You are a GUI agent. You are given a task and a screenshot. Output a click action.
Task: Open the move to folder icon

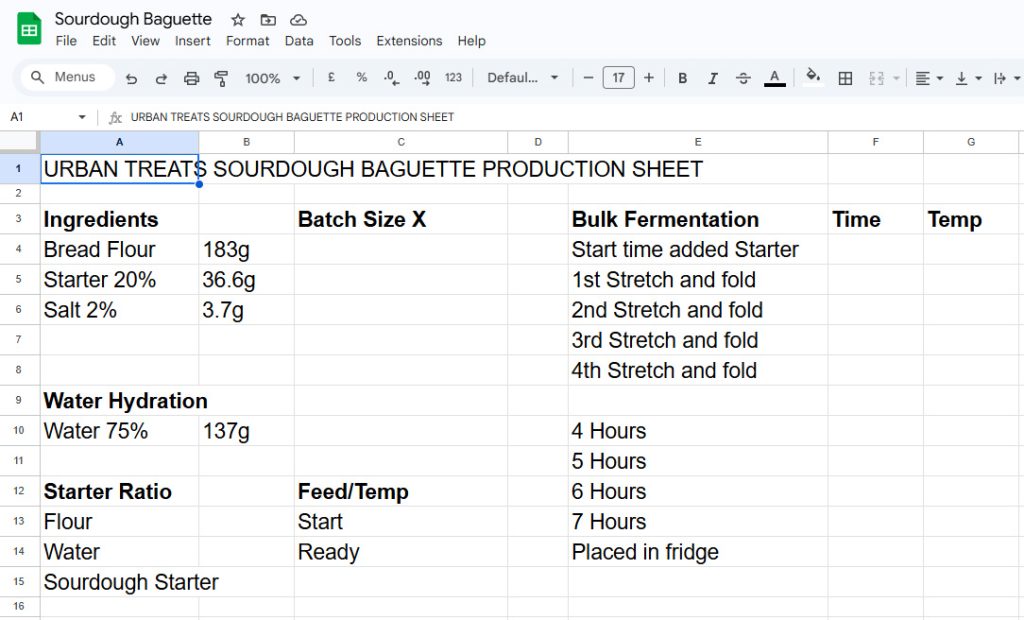pos(268,20)
